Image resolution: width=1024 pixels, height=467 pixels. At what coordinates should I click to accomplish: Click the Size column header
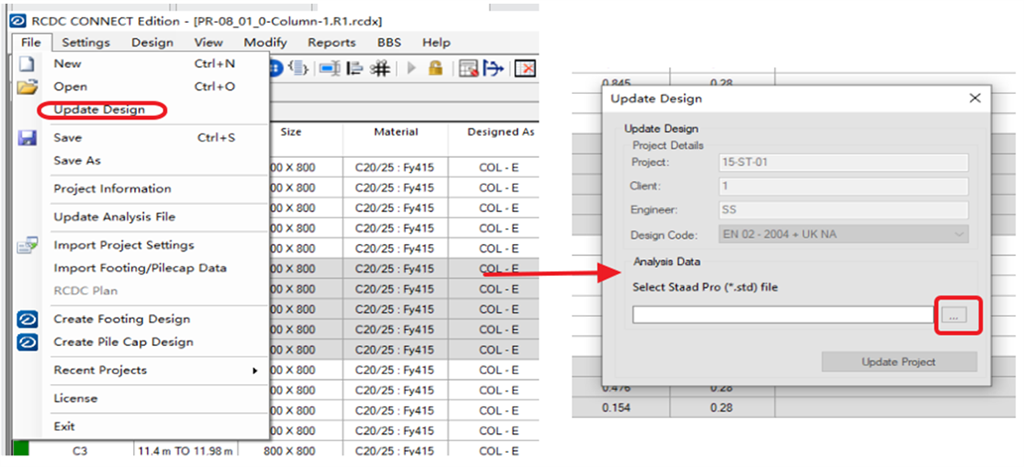291,132
